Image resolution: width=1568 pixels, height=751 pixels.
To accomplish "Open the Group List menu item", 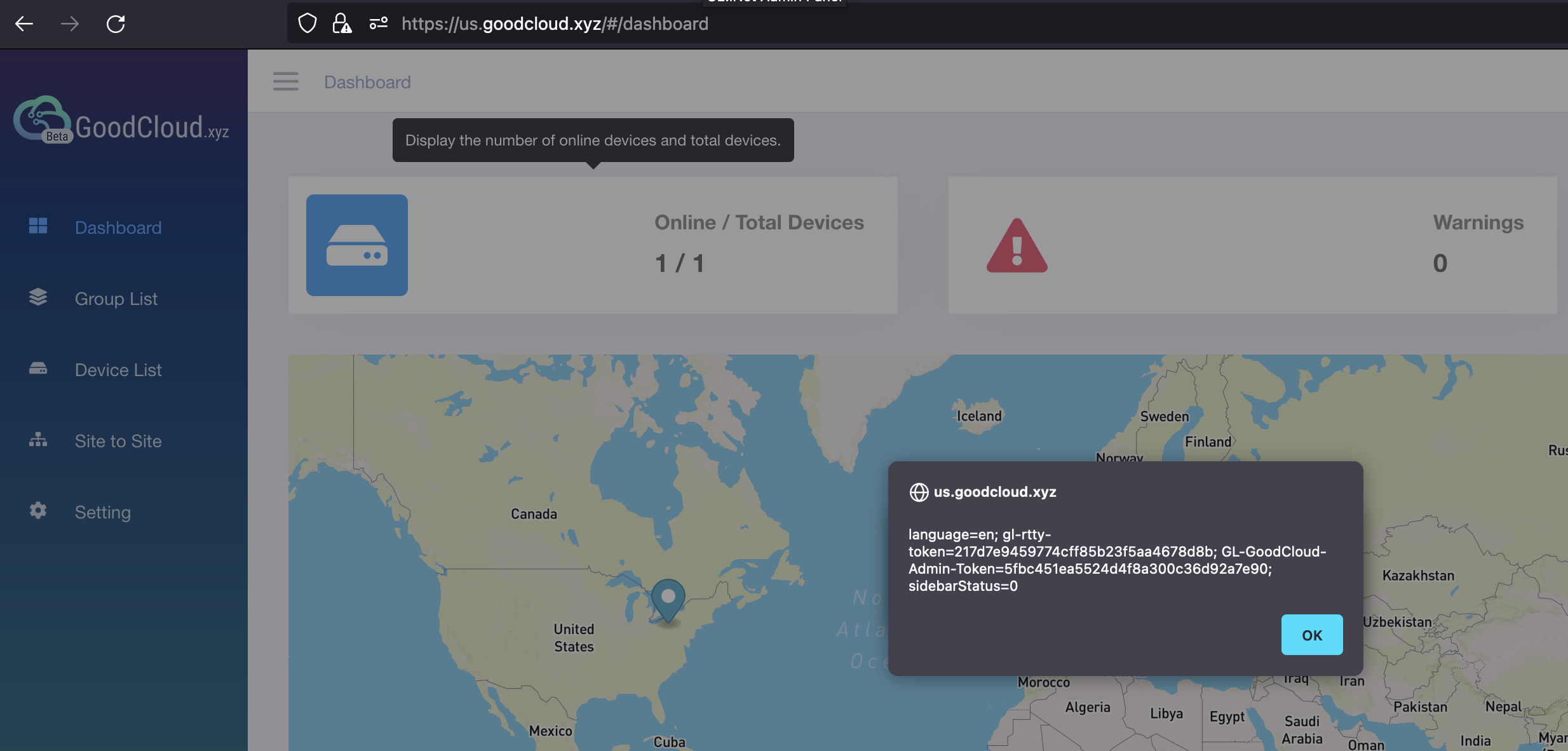I will (x=116, y=299).
